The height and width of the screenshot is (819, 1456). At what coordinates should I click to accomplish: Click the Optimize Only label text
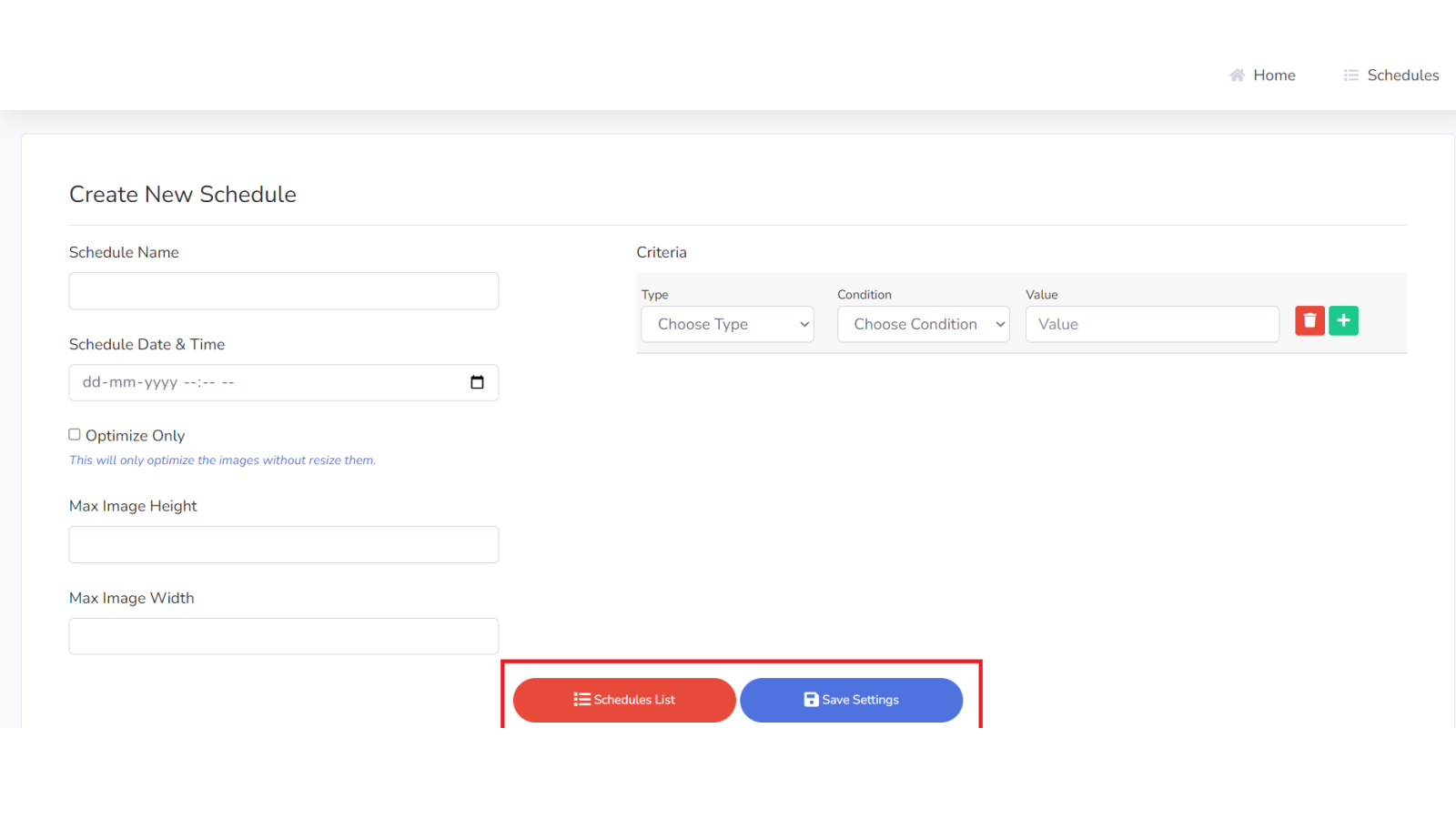[135, 436]
